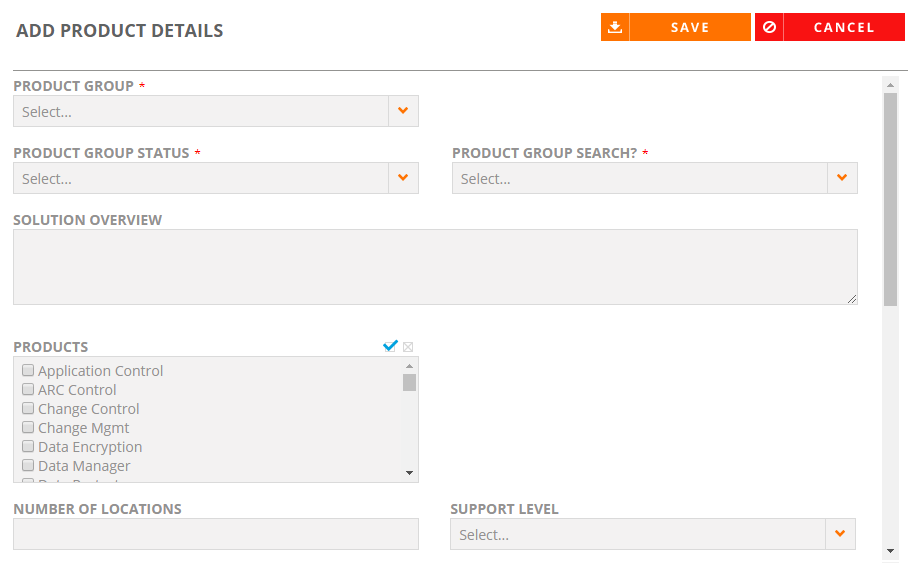Check the Application Control checkbox
Image resolution: width=919 pixels, height=563 pixels.
point(28,370)
